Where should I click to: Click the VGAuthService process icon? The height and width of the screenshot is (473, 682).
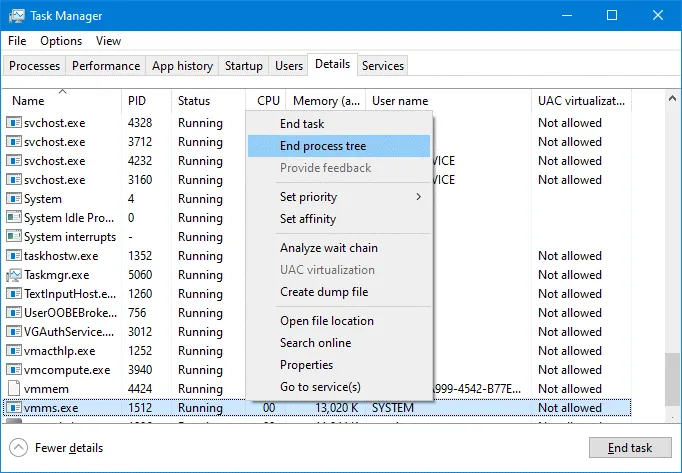pyautogui.click(x=14, y=332)
